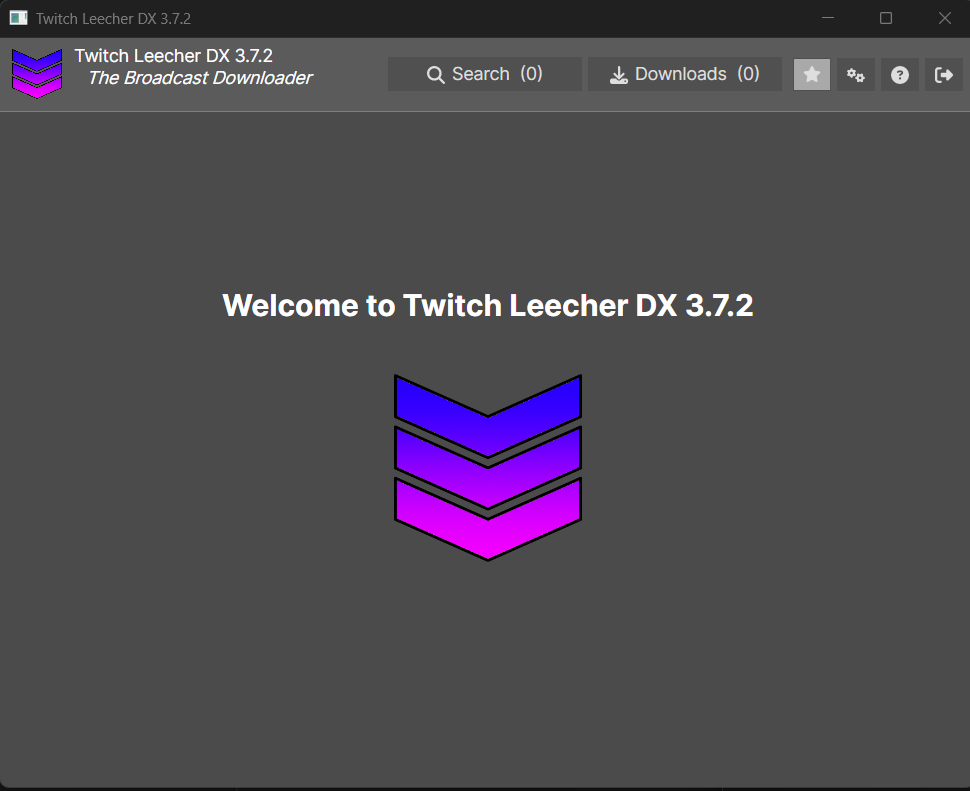Screen dimensions: 970x791
Task: Open the Search view
Action: [484, 74]
